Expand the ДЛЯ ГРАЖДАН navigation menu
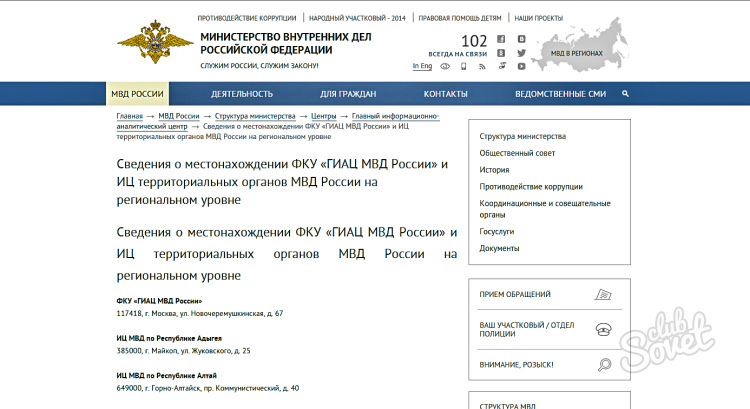The image size is (750, 409). 348,94
